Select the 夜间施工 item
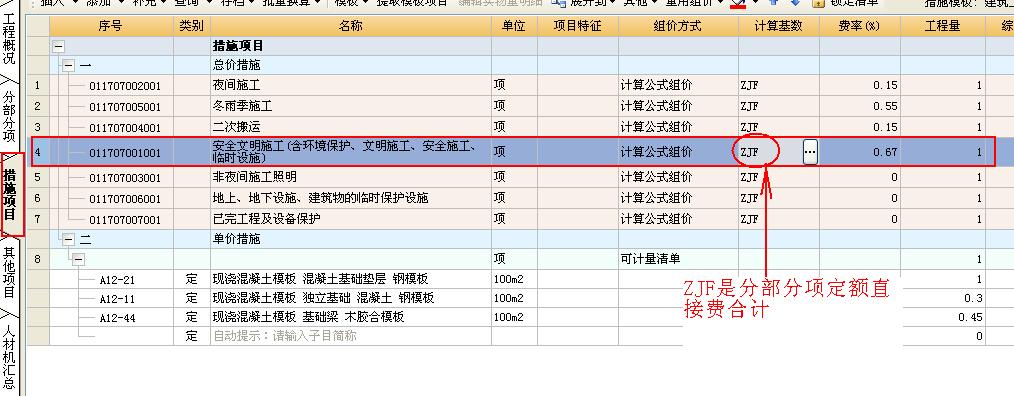This screenshot has height=396, width=1014. [x=236, y=85]
